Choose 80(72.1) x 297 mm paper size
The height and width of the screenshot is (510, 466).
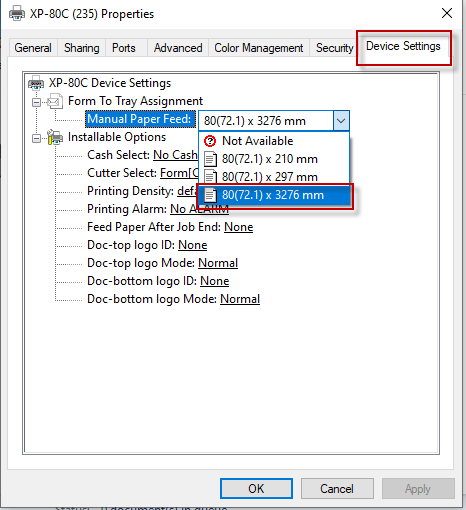click(274, 176)
